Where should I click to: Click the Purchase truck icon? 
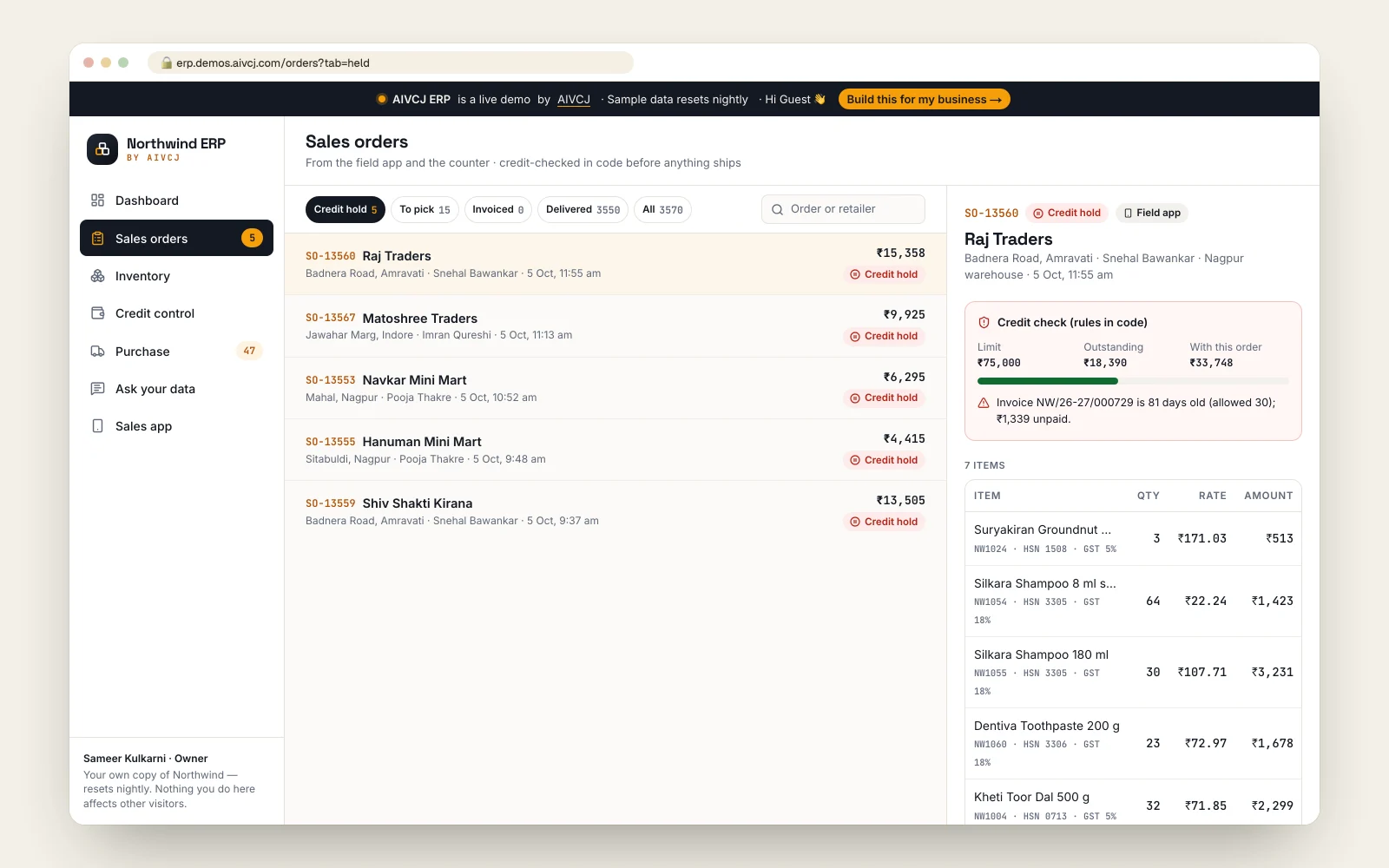click(97, 352)
